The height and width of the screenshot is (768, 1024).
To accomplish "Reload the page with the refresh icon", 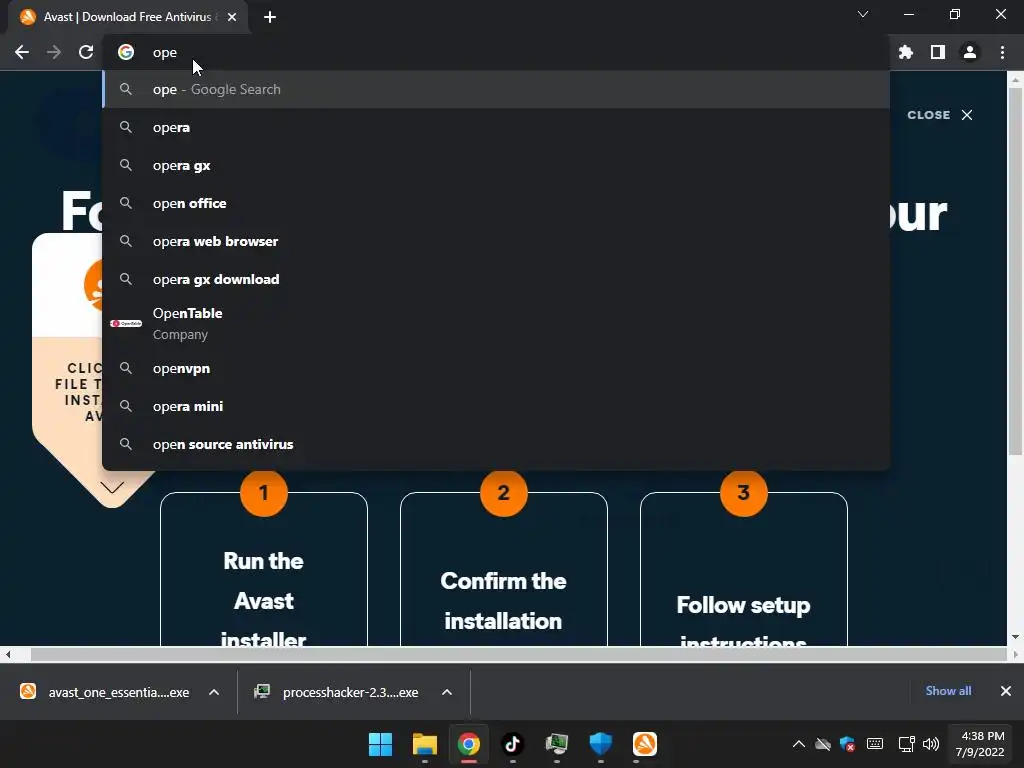I will coord(86,52).
